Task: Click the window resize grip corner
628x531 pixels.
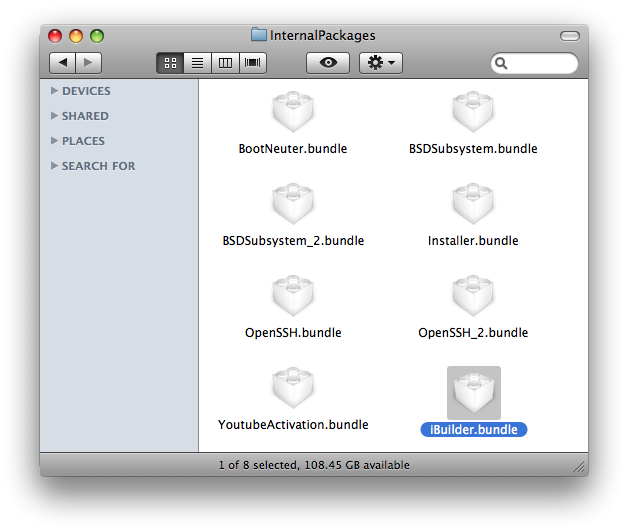Action: [x=579, y=467]
